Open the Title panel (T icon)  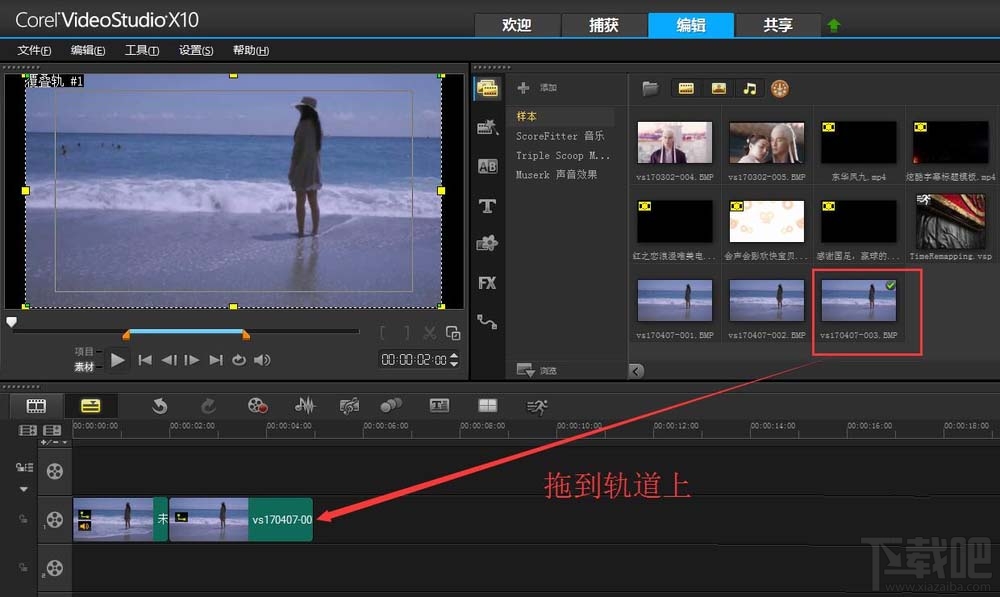(x=487, y=204)
